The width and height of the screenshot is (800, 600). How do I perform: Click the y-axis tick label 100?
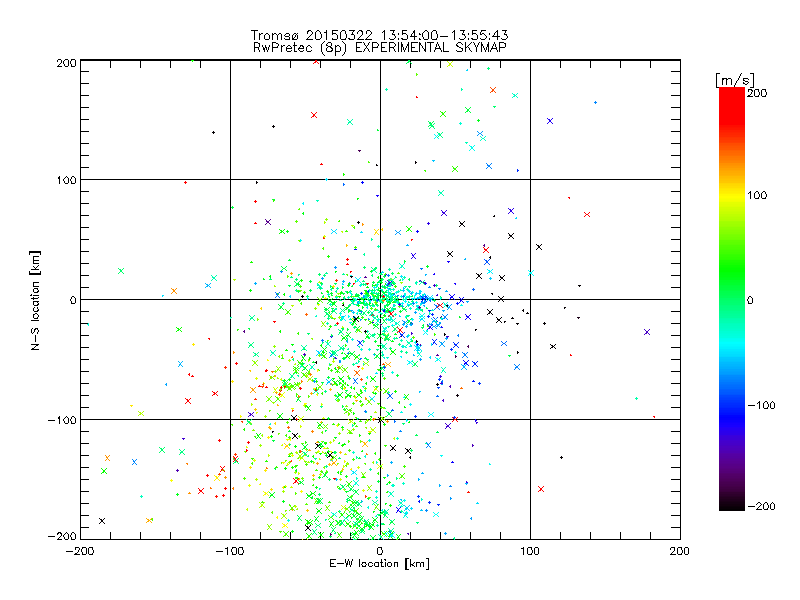point(66,180)
